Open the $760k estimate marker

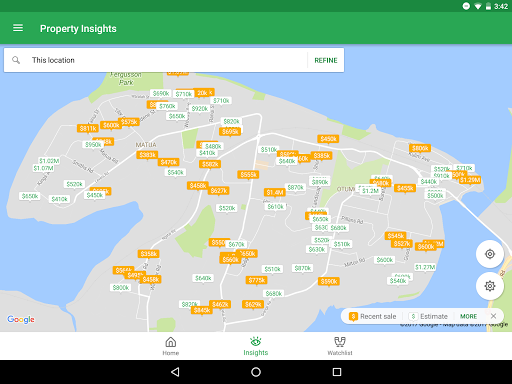click(x=167, y=106)
